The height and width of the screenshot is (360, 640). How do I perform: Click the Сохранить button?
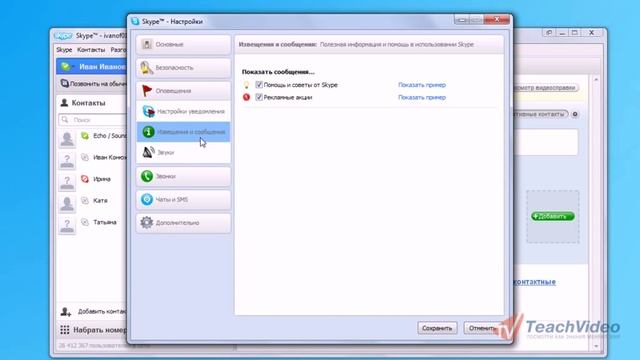(x=437, y=328)
